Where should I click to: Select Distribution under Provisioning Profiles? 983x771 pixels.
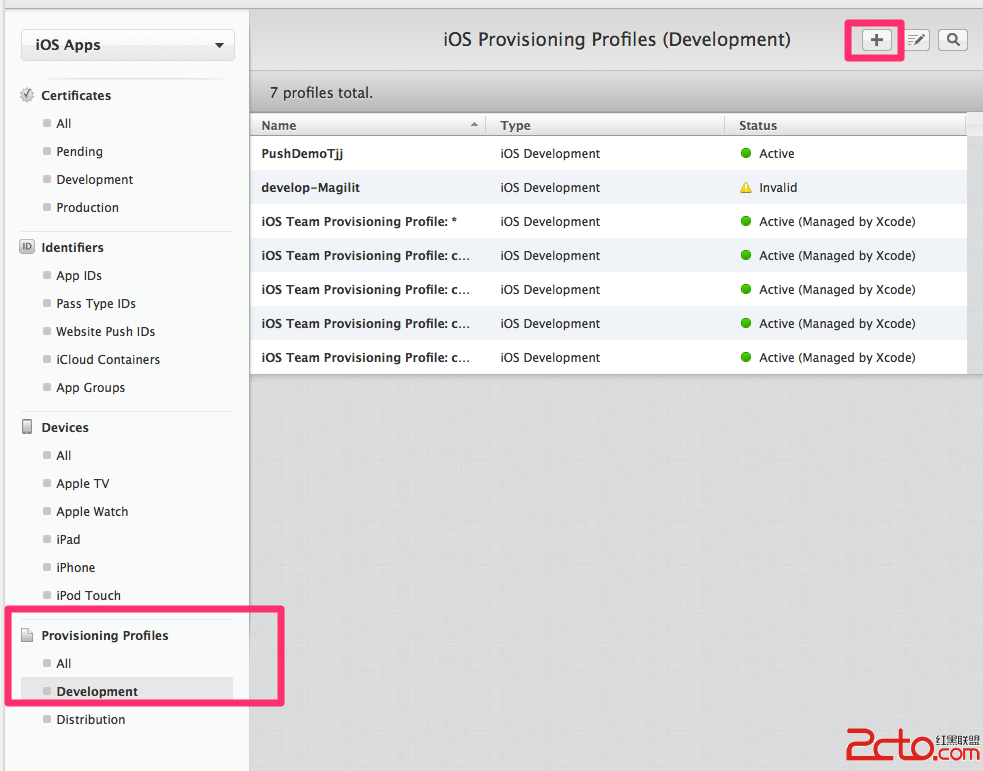click(91, 719)
